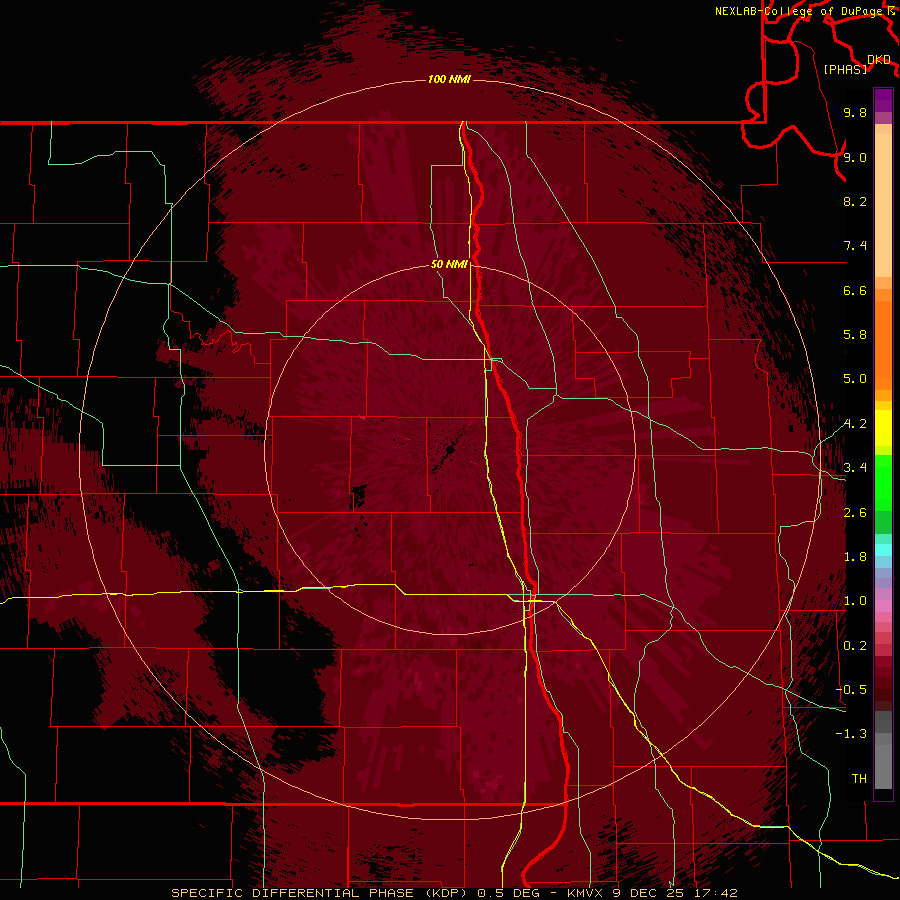This screenshot has width=900, height=900.
Task: Click the 3.4 value on the color scale
Action: (x=855, y=468)
